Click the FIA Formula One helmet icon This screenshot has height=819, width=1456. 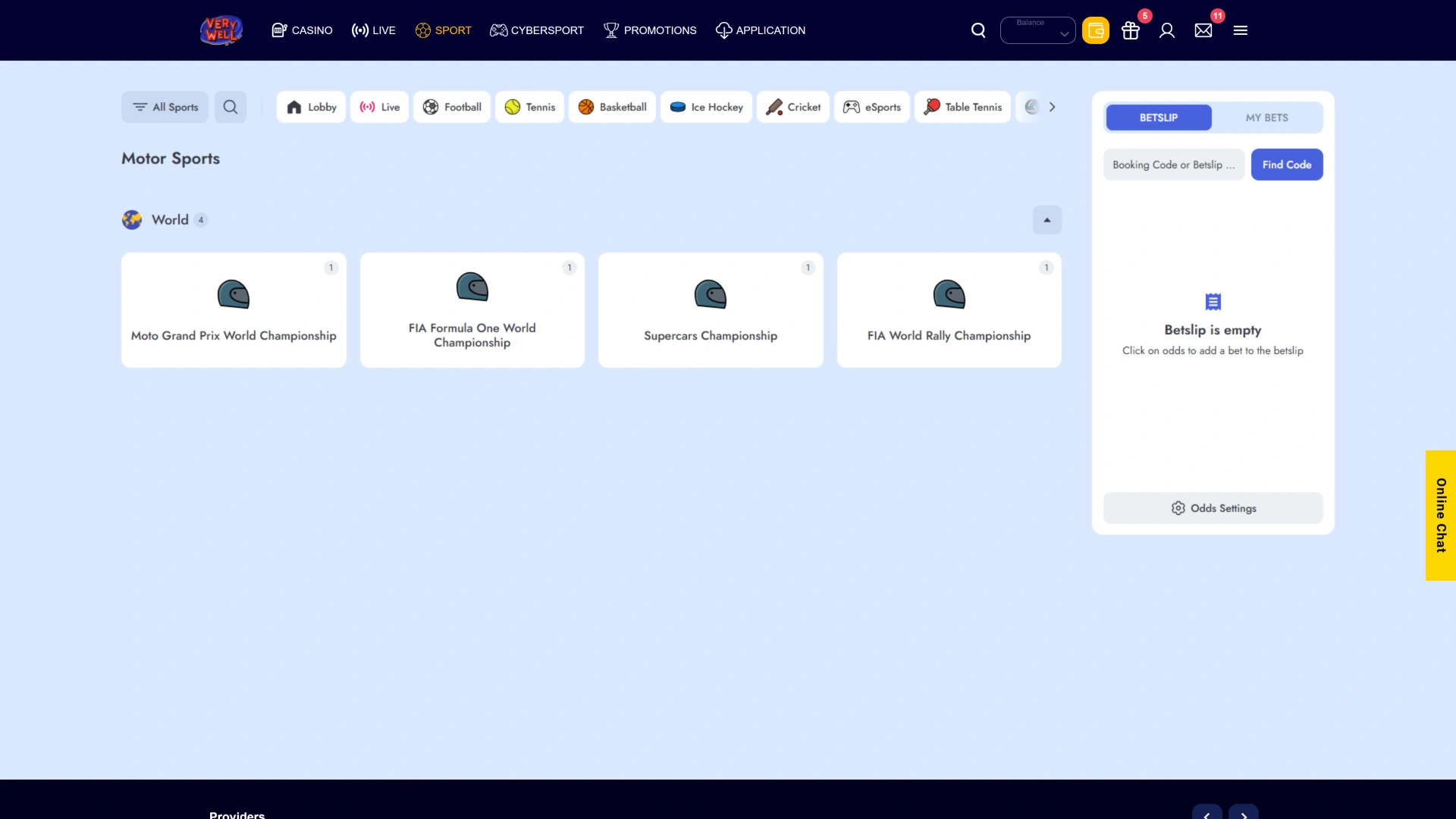click(x=472, y=287)
